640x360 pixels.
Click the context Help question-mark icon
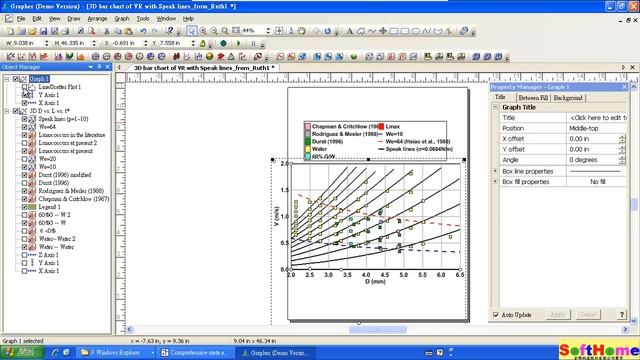point(170,31)
